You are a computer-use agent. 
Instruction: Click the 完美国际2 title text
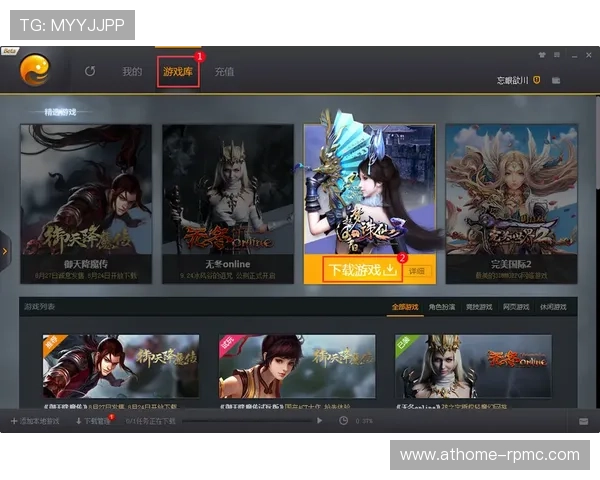click(x=511, y=264)
